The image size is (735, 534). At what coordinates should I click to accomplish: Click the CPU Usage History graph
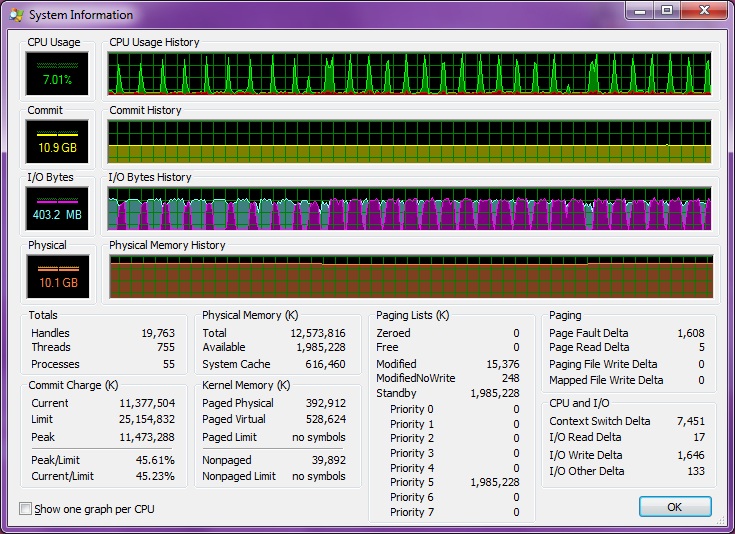[x=410, y=74]
